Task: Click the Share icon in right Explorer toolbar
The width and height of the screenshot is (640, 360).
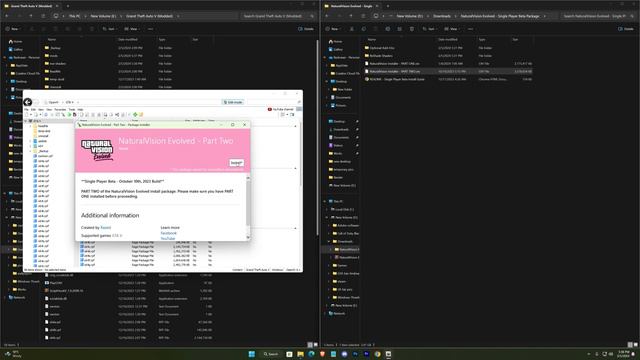Action: click(400, 29)
